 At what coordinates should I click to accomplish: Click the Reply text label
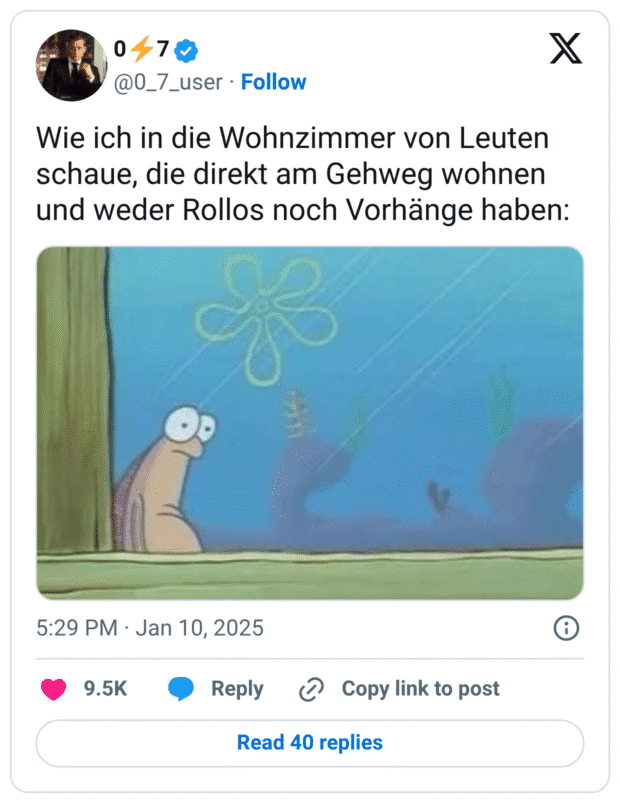tap(237, 689)
